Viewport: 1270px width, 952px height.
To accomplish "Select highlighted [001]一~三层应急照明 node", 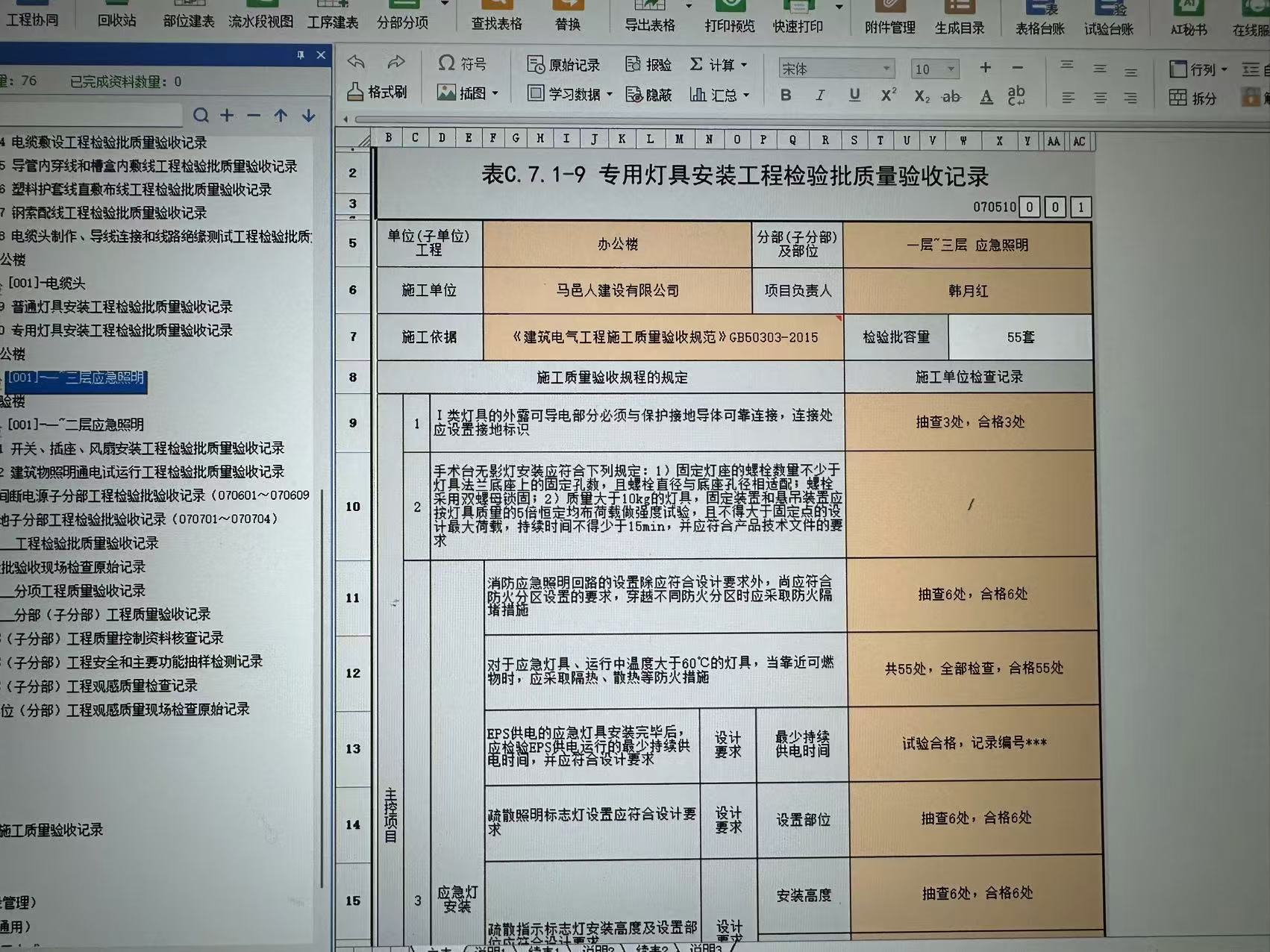I will click(76, 379).
